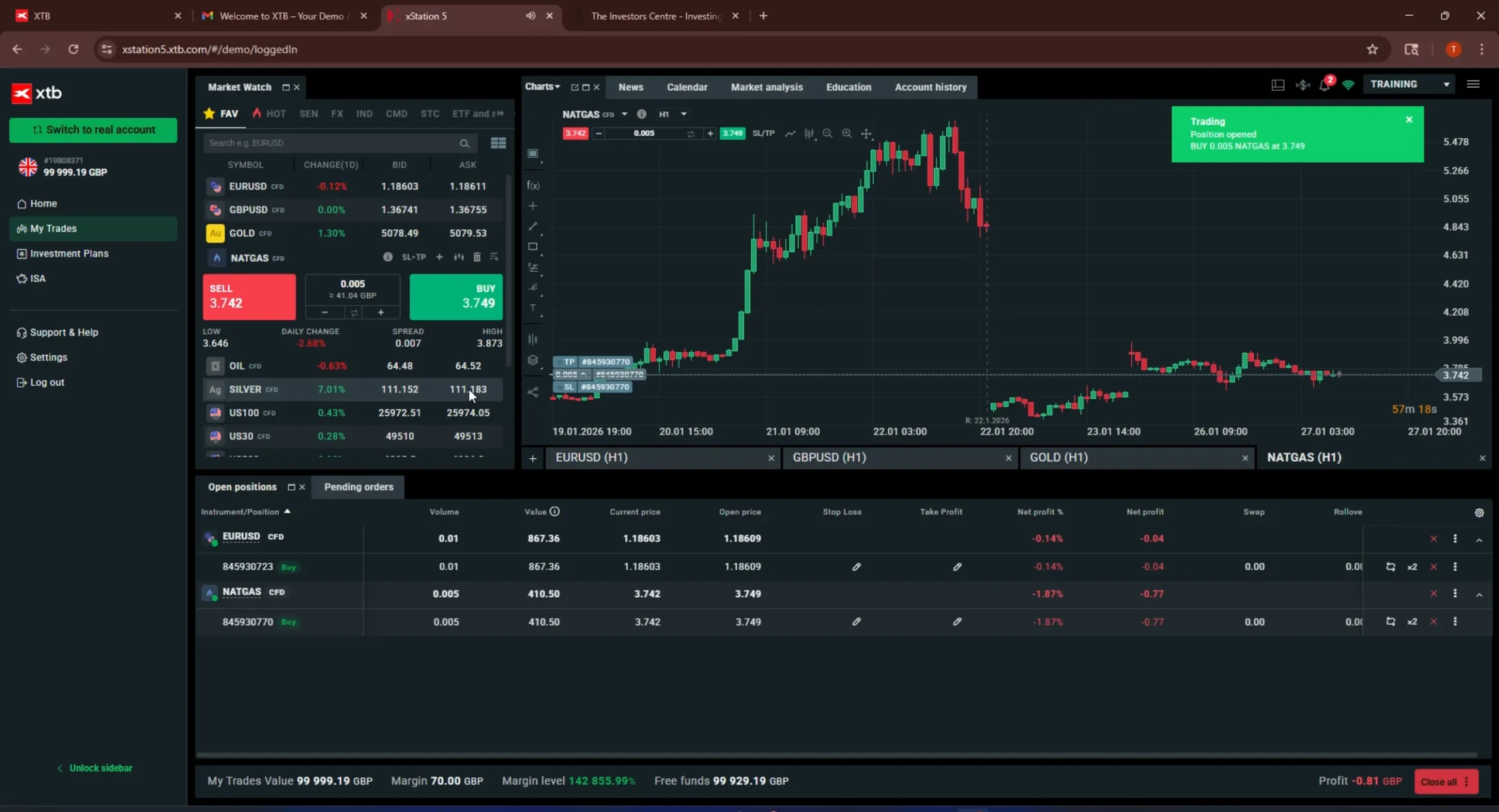Screen dimensions: 1499x812
Task: Select the text tool in chart sidebar
Action: tap(533, 308)
